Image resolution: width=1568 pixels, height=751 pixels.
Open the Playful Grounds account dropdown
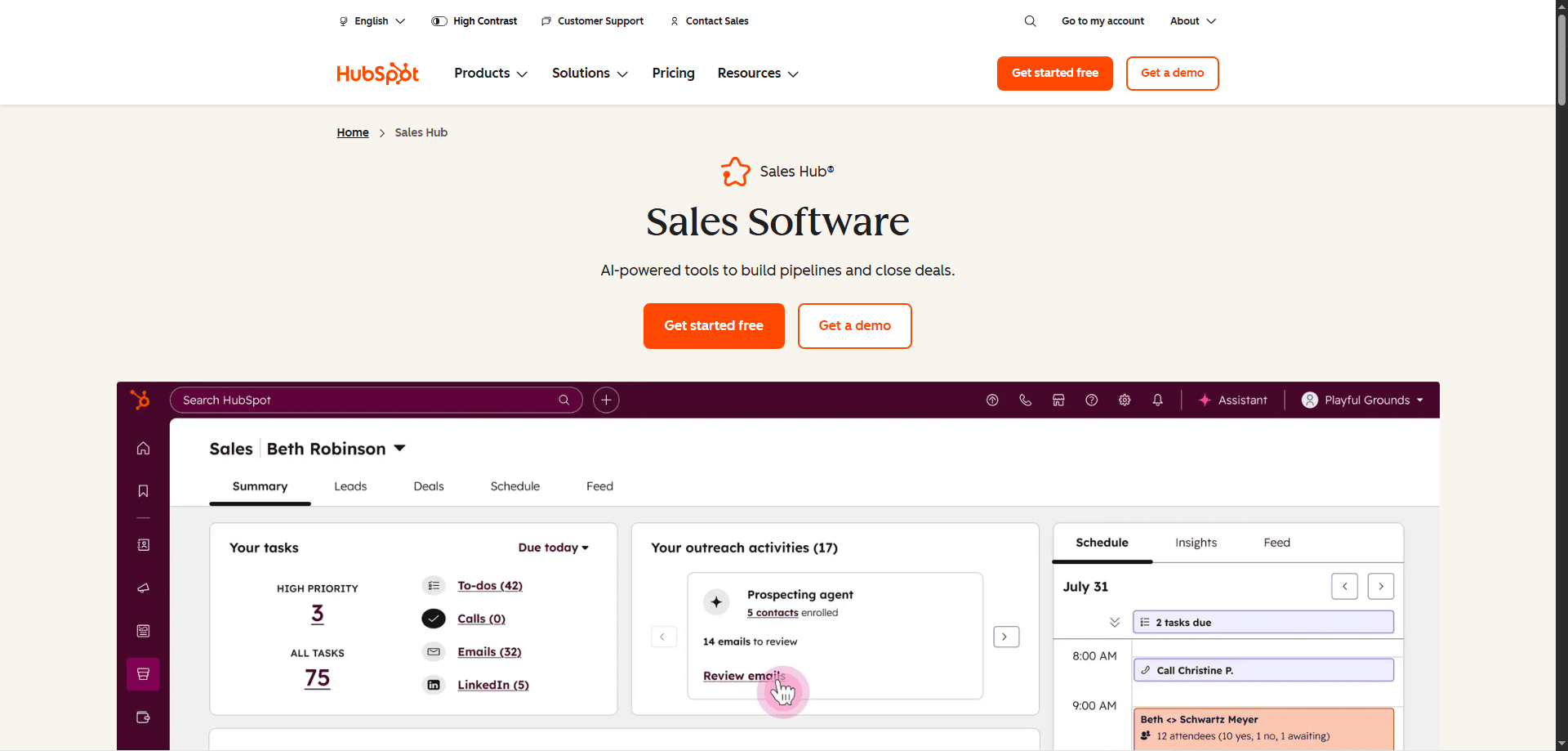[x=1362, y=400]
